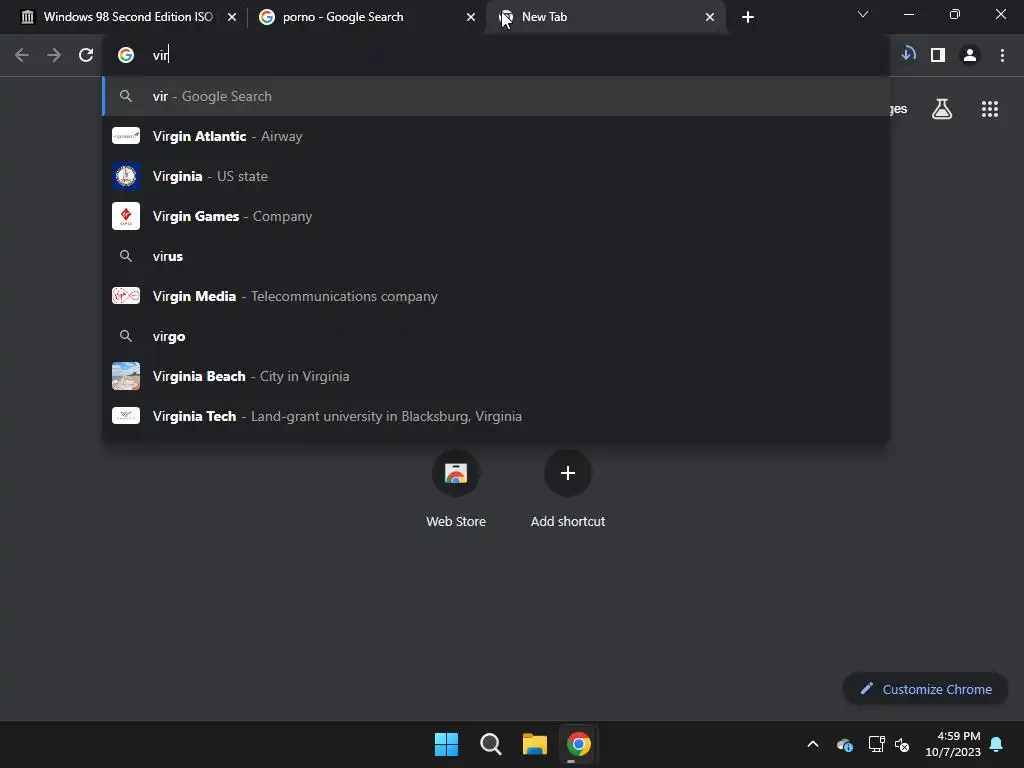This screenshot has width=1024, height=768.
Task: Open the Windows Start menu
Action: tap(447, 744)
